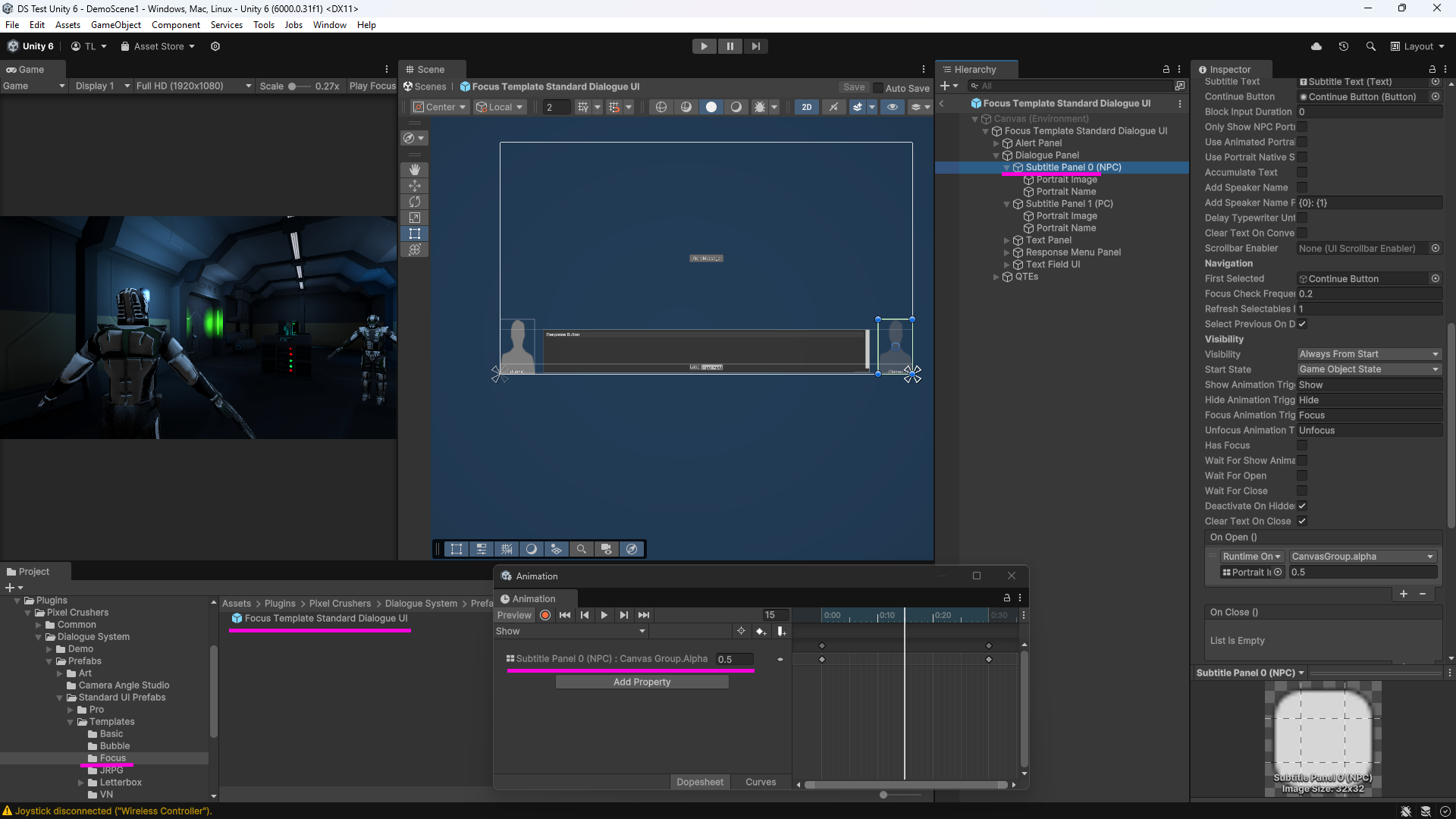The width and height of the screenshot is (1456, 819).
Task: Add an entry to On Open list
Action: (1404, 594)
